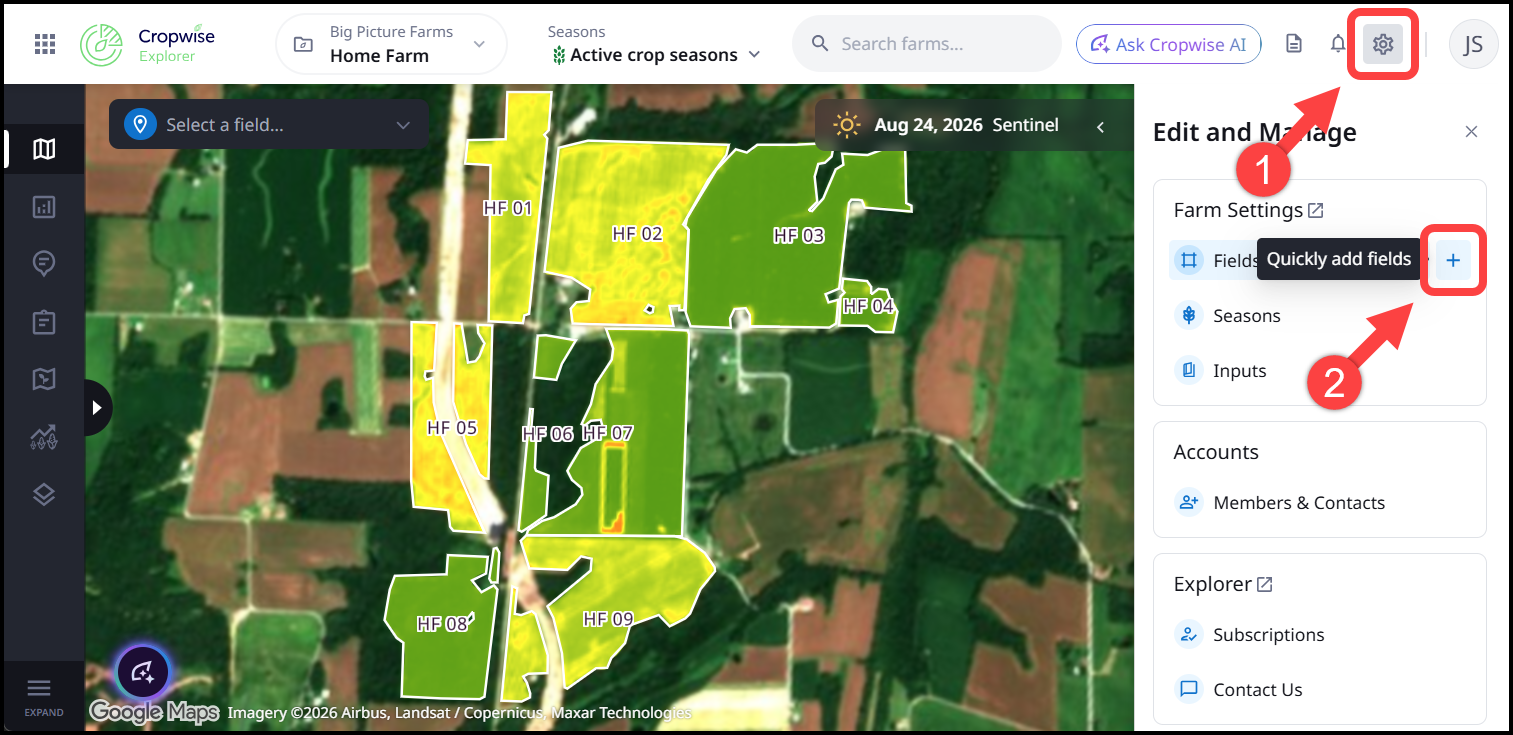1513x735 pixels.
Task: Select field HF 09 on map
Action: (608, 619)
